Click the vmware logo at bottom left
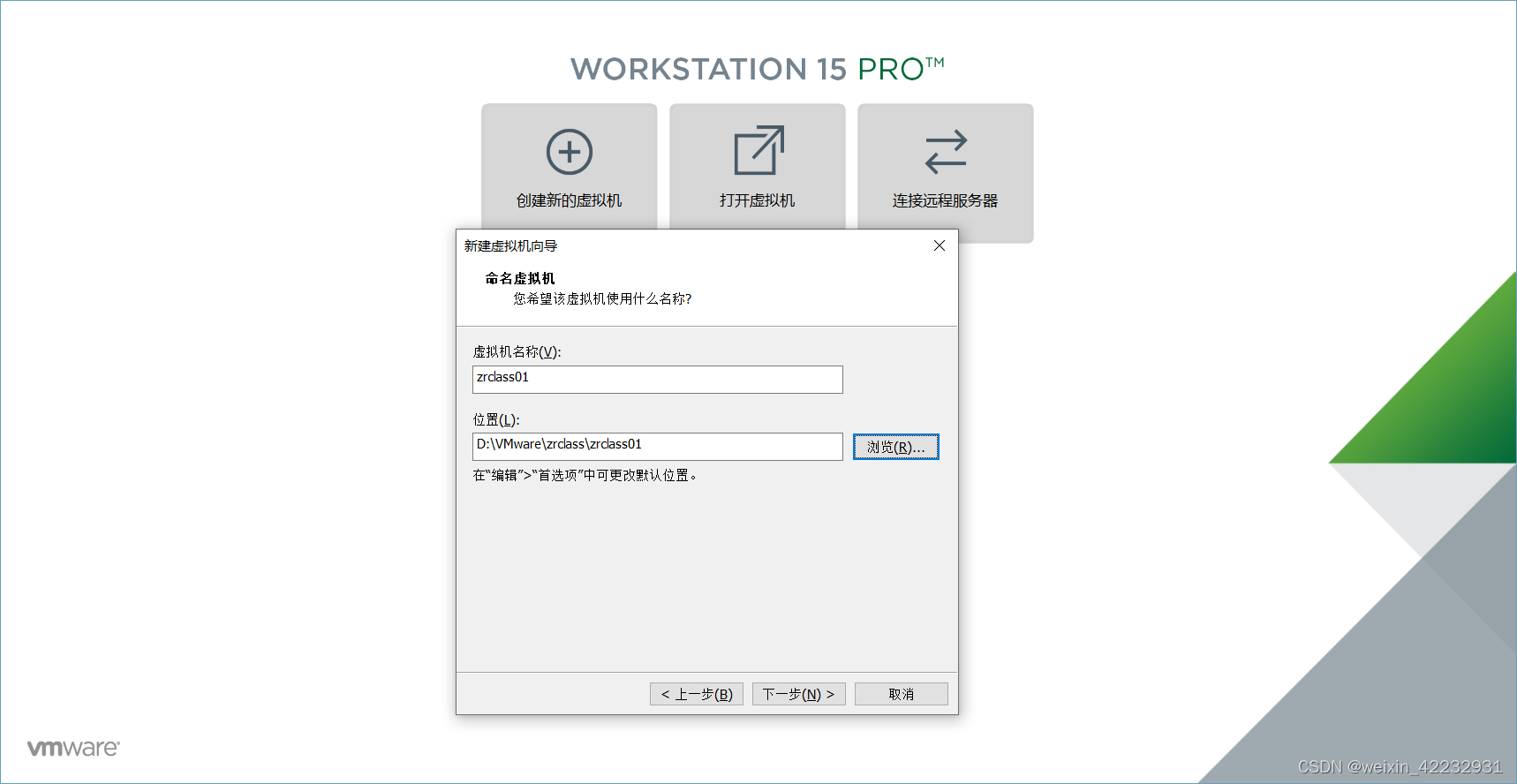Image resolution: width=1517 pixels, height=784 pixels. click(x=73, y=748)
